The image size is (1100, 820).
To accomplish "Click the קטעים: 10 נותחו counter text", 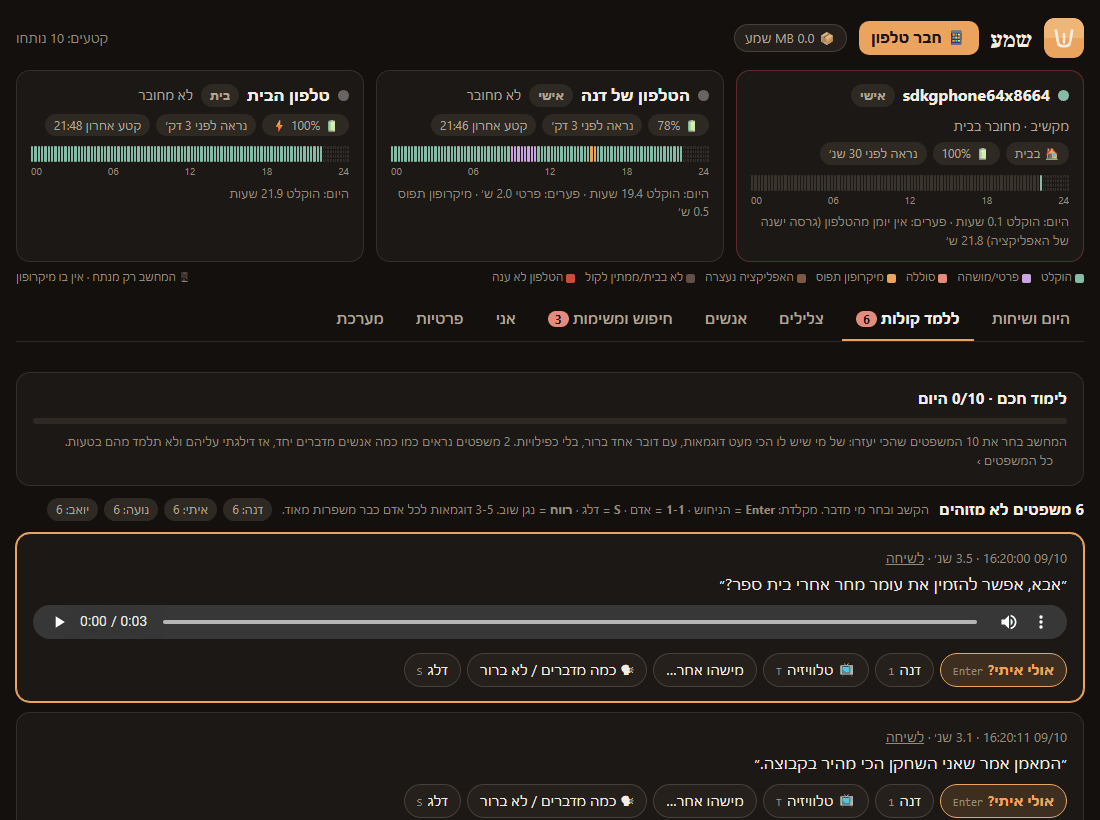I will pyautogui.click(x=62, y=39).
